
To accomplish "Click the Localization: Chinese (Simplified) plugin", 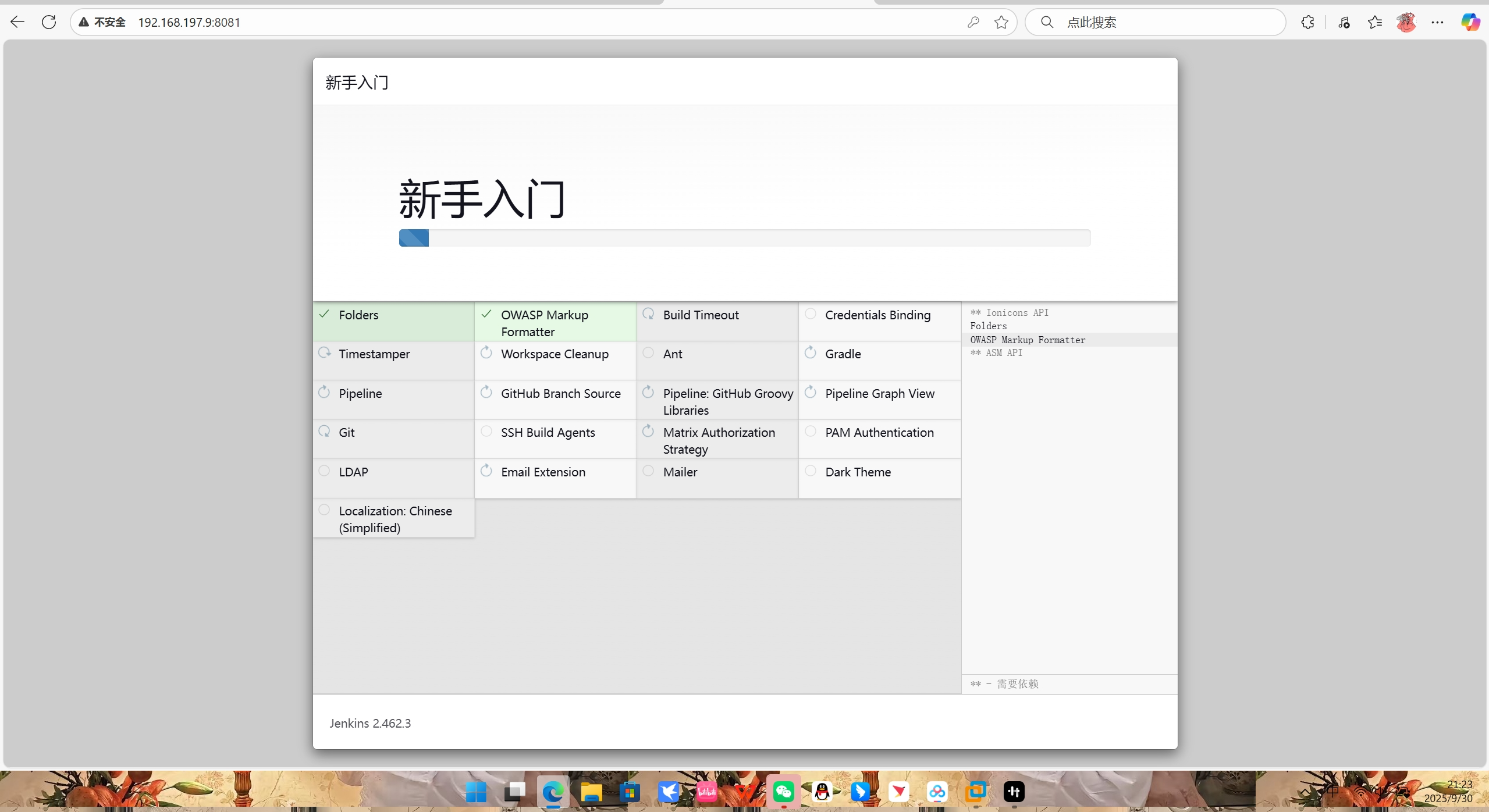I will (x=395, y=518).
